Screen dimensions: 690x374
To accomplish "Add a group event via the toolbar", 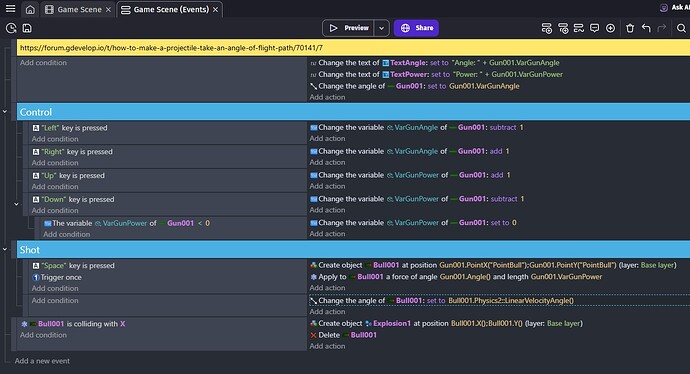I will (x=579, y=28).
